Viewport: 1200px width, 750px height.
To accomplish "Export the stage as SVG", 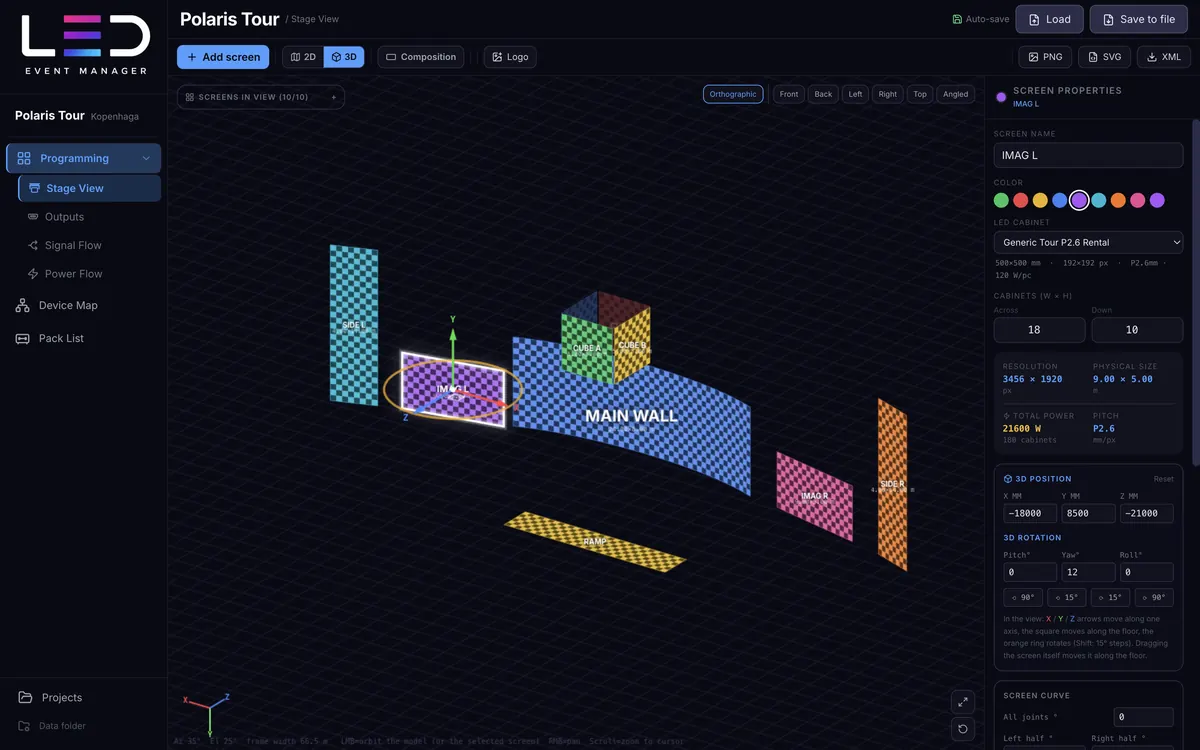I will 1105,57.
